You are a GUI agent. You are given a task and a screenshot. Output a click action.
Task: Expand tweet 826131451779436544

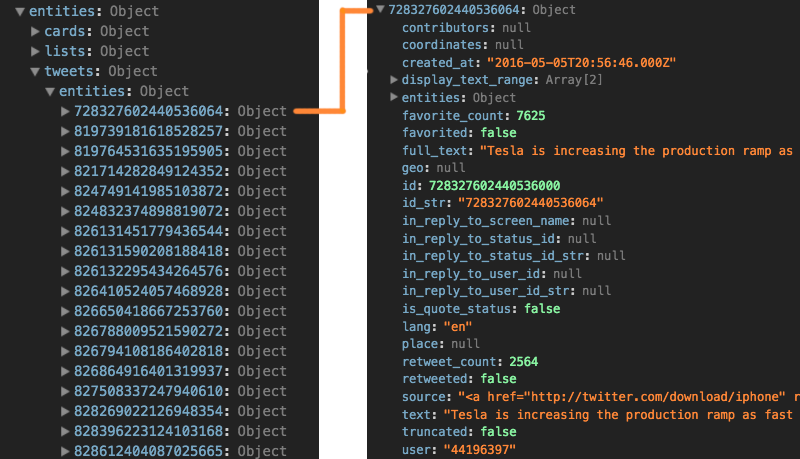point(65,231)
